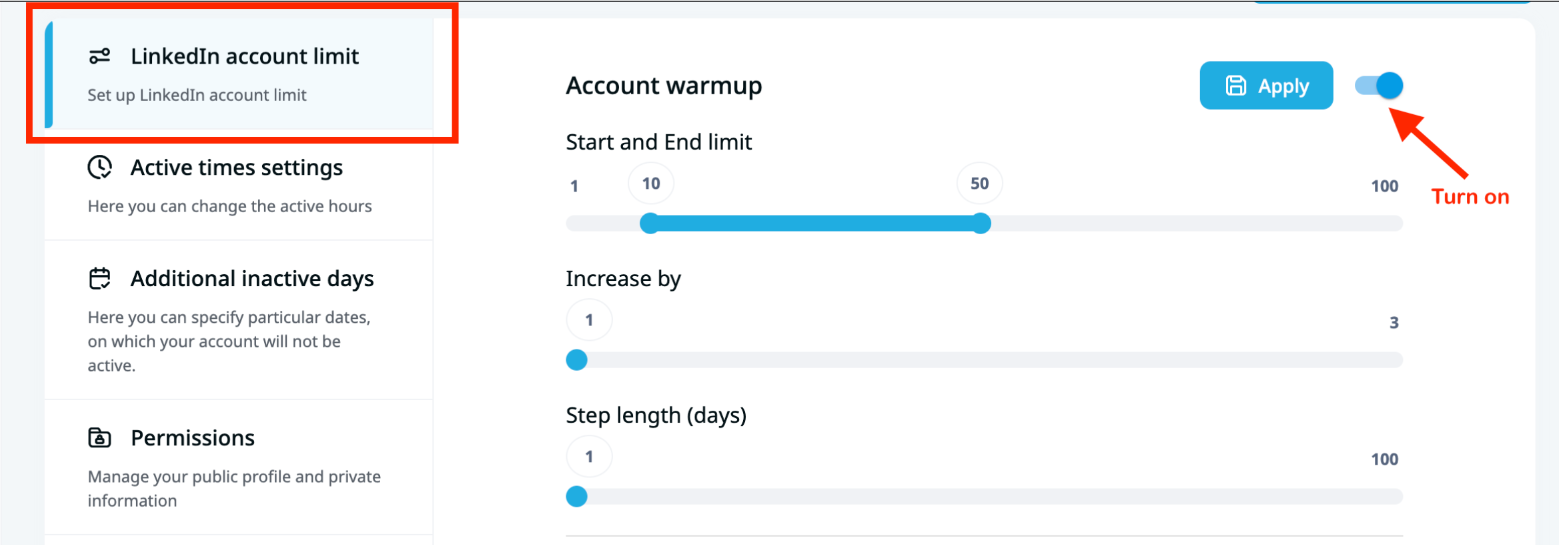Go to the Permissions section
The width and height of the screenshot is (1559, 545).
[x=192, y=439]
